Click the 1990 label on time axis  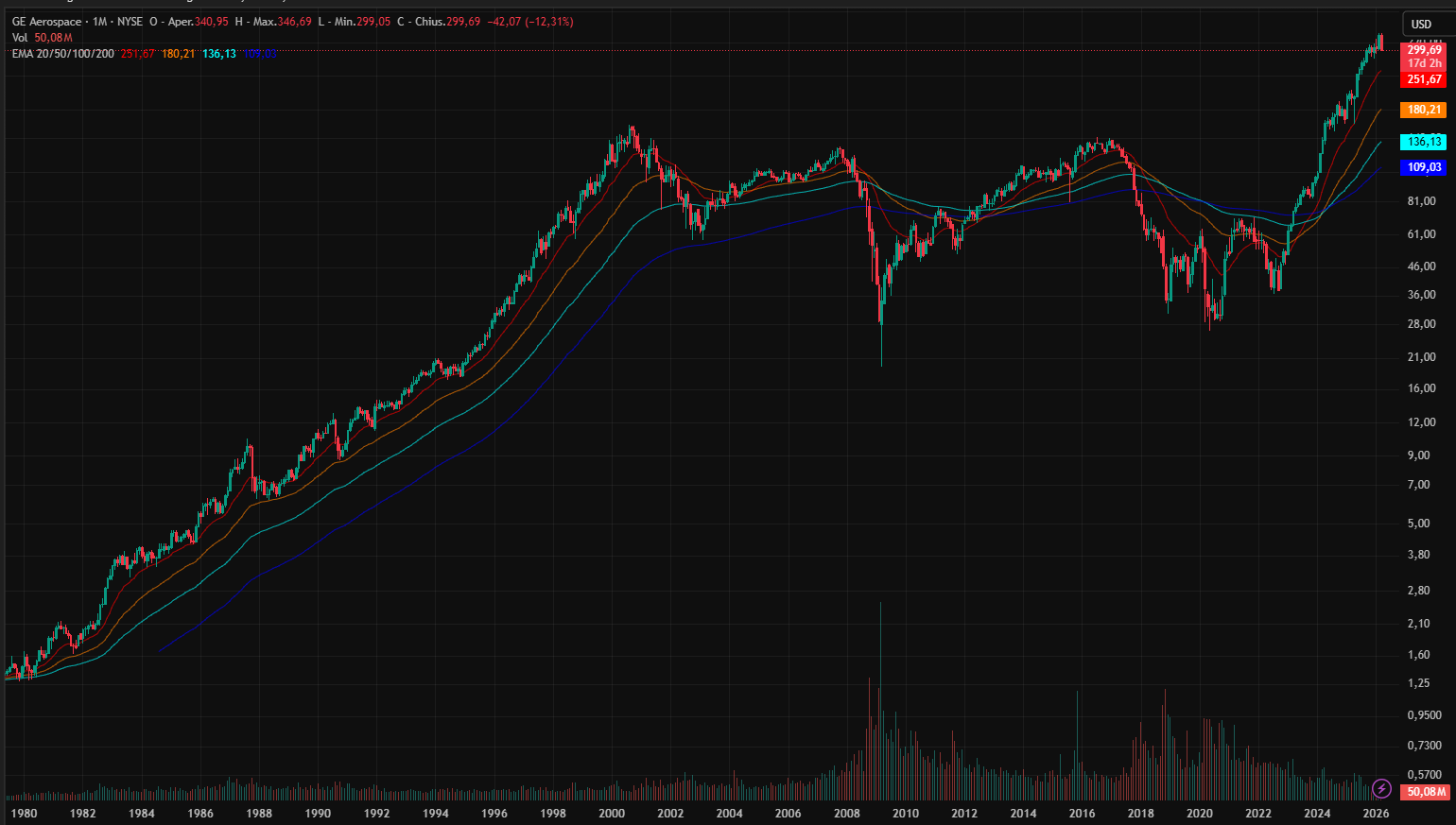coord(318,814)
